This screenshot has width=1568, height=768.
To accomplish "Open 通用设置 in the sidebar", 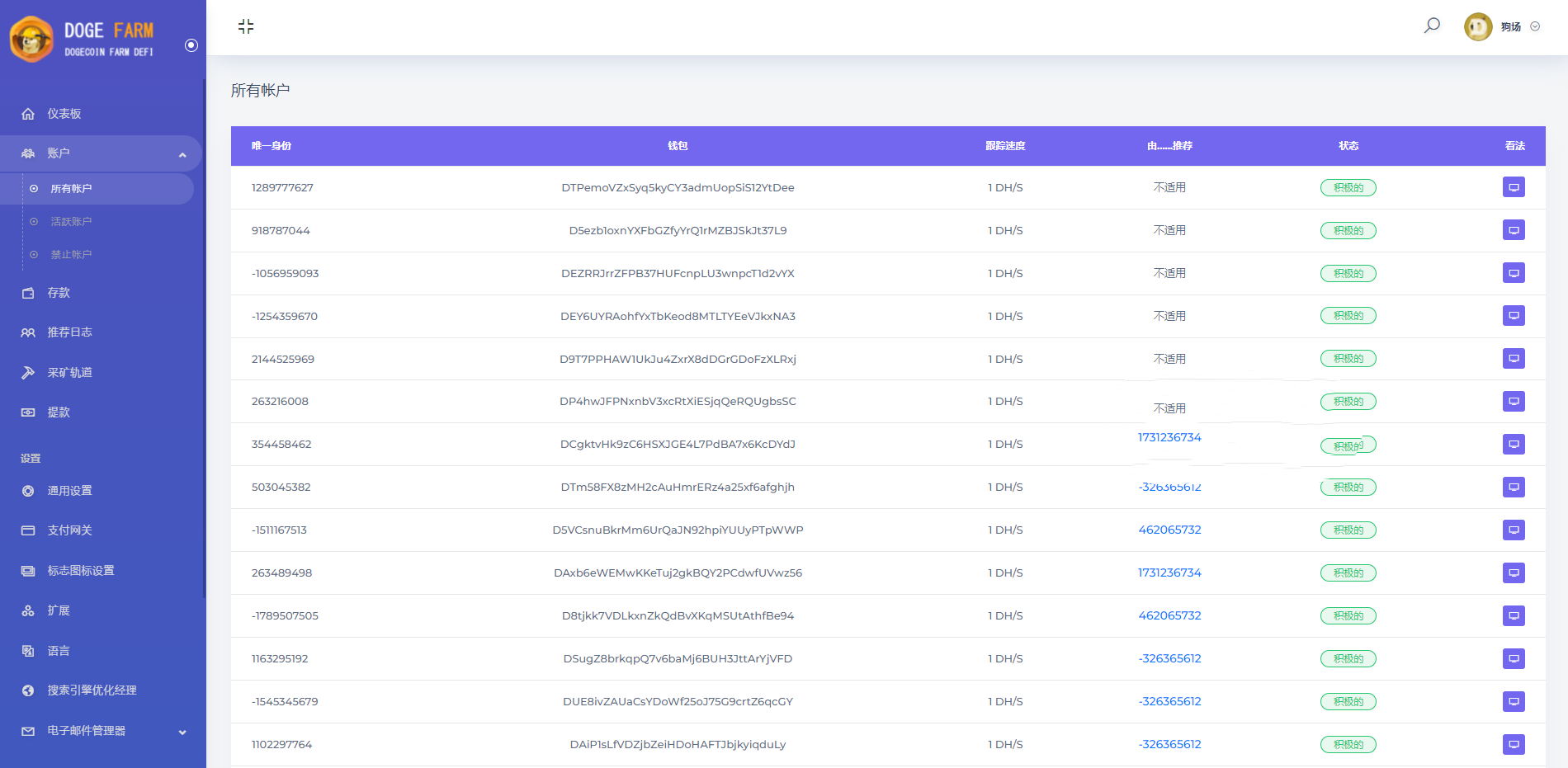I will tap(69, 491).
